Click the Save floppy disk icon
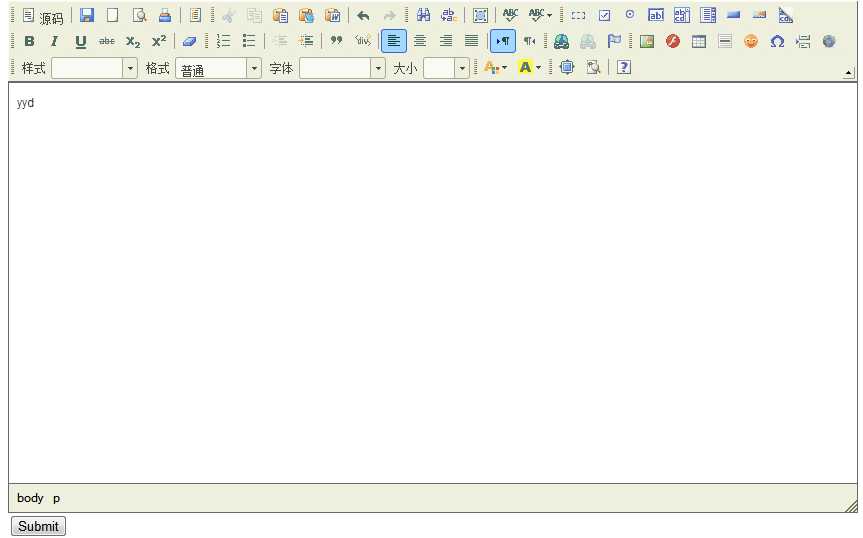This screenshot has width=863, height=538. [86, 15]
